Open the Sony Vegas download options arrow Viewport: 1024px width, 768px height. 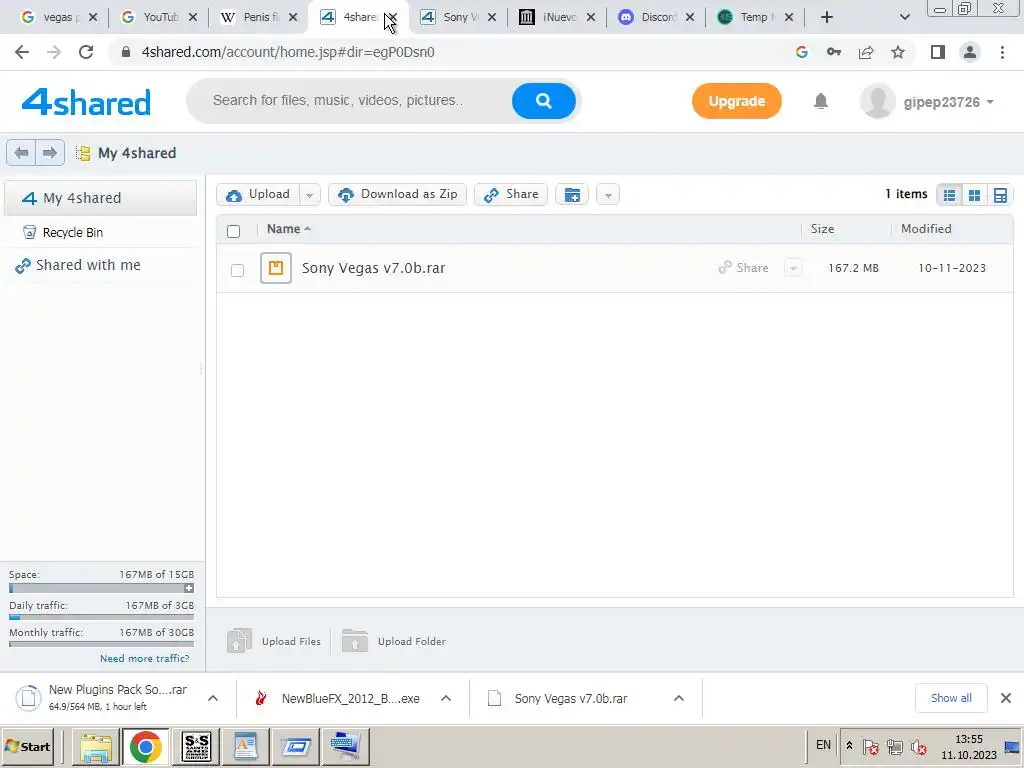point(679,698)
